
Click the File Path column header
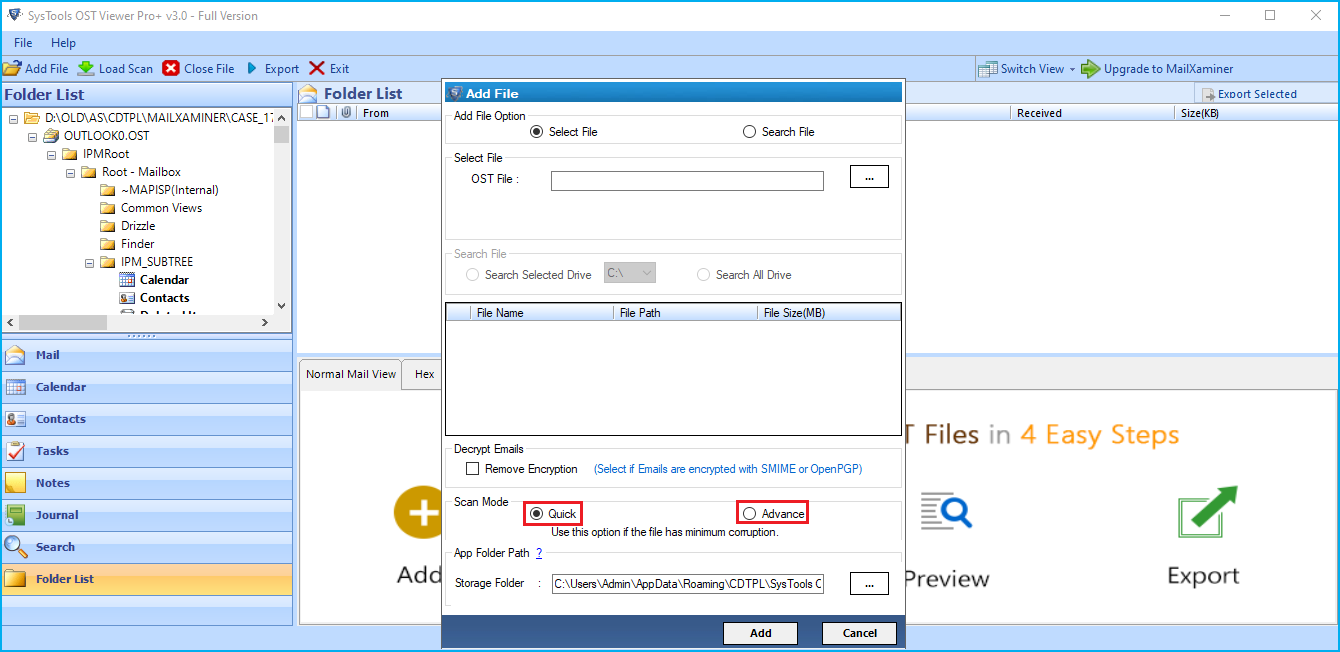(685, 313)
